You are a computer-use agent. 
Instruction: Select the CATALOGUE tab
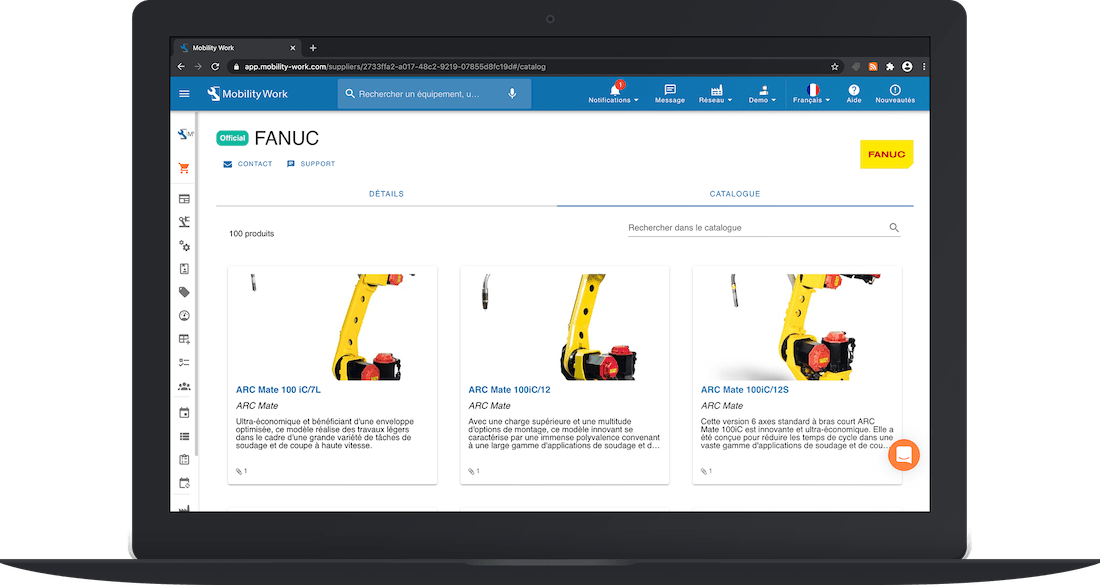pyautogui.click(x=735, y=194)
